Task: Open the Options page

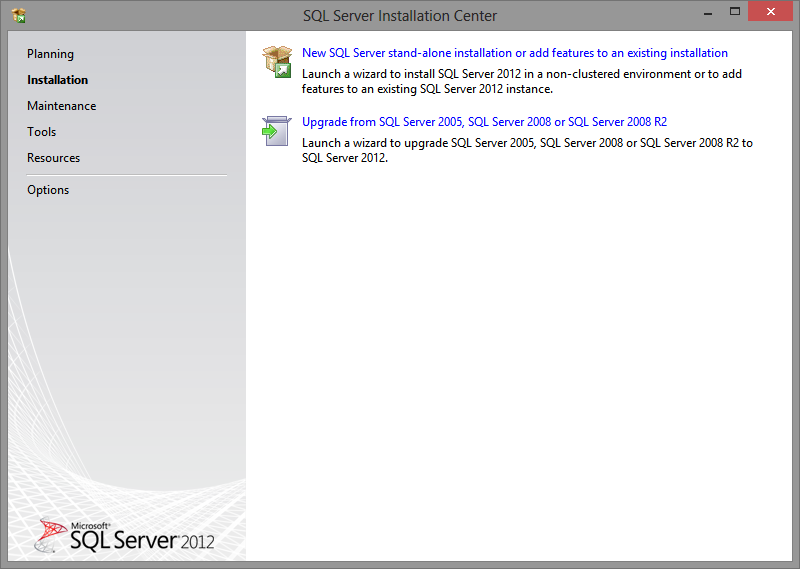Action: pos(48,190)
